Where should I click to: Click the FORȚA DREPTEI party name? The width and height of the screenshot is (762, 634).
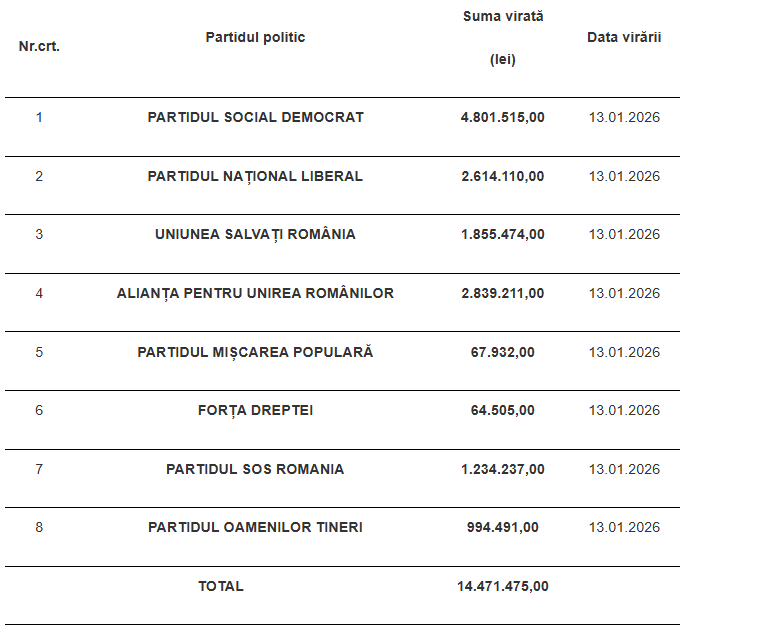[255, 411]
